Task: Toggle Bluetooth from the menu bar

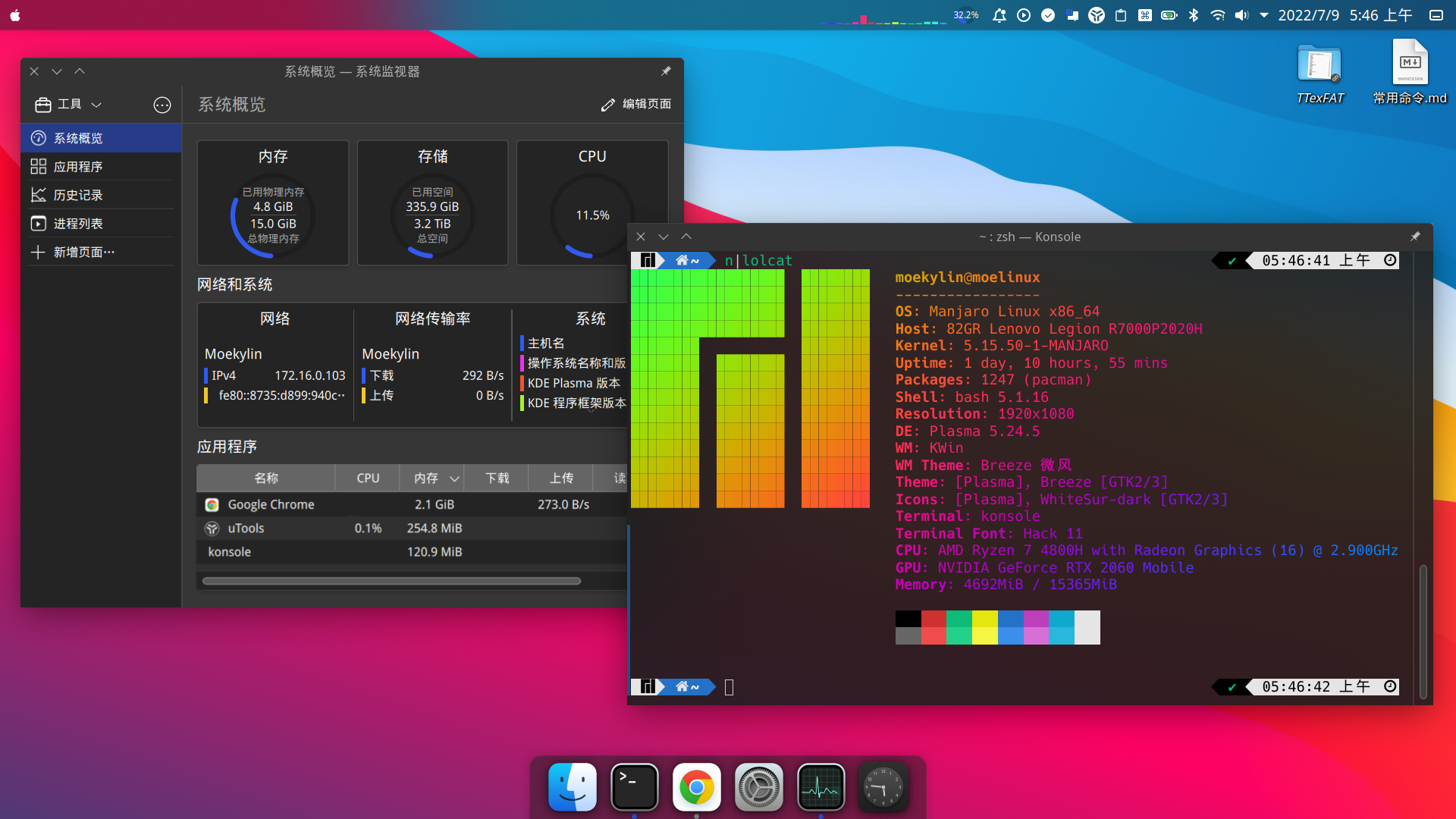Action: 1194,15
